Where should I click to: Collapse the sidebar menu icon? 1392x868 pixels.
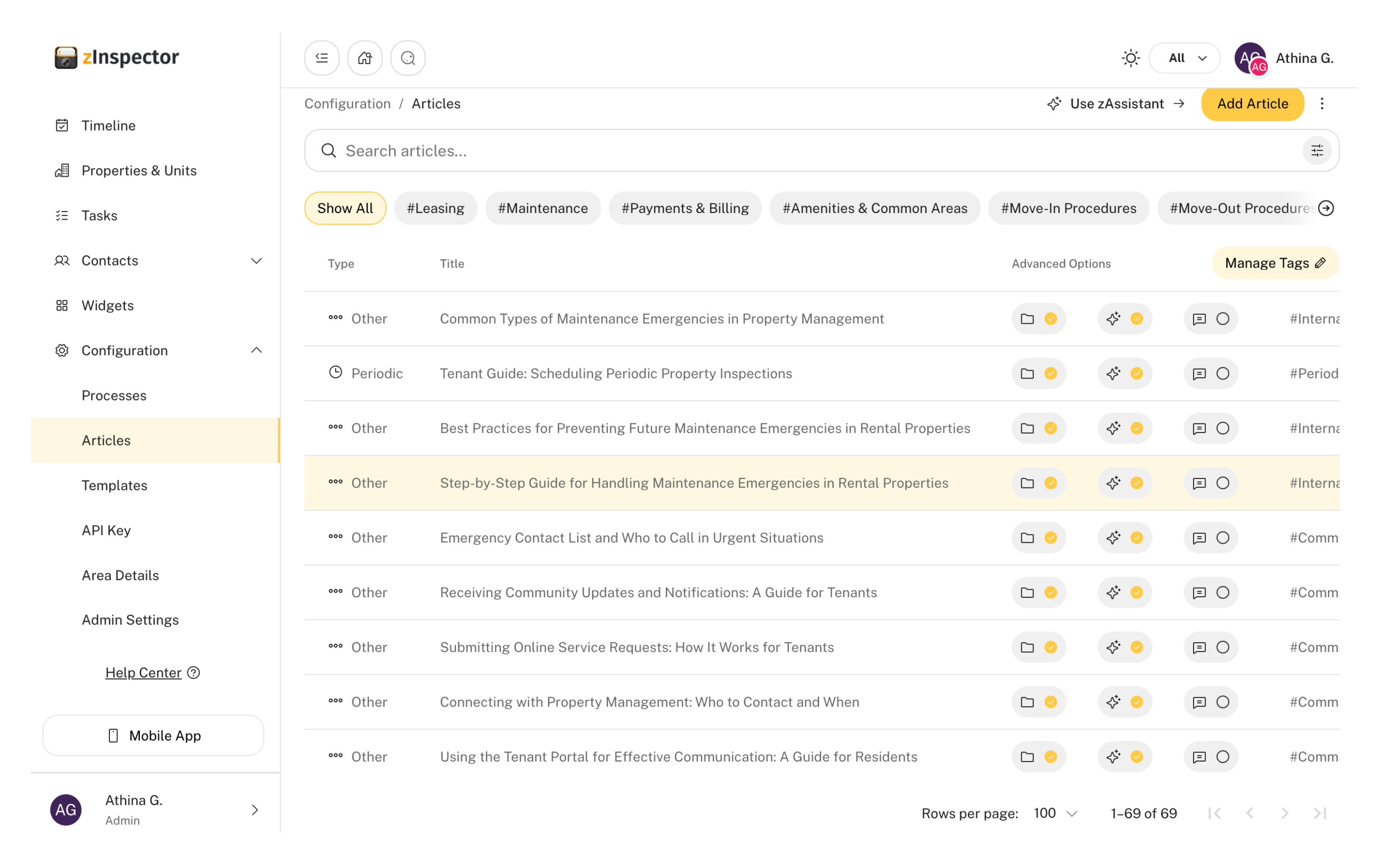322,58
